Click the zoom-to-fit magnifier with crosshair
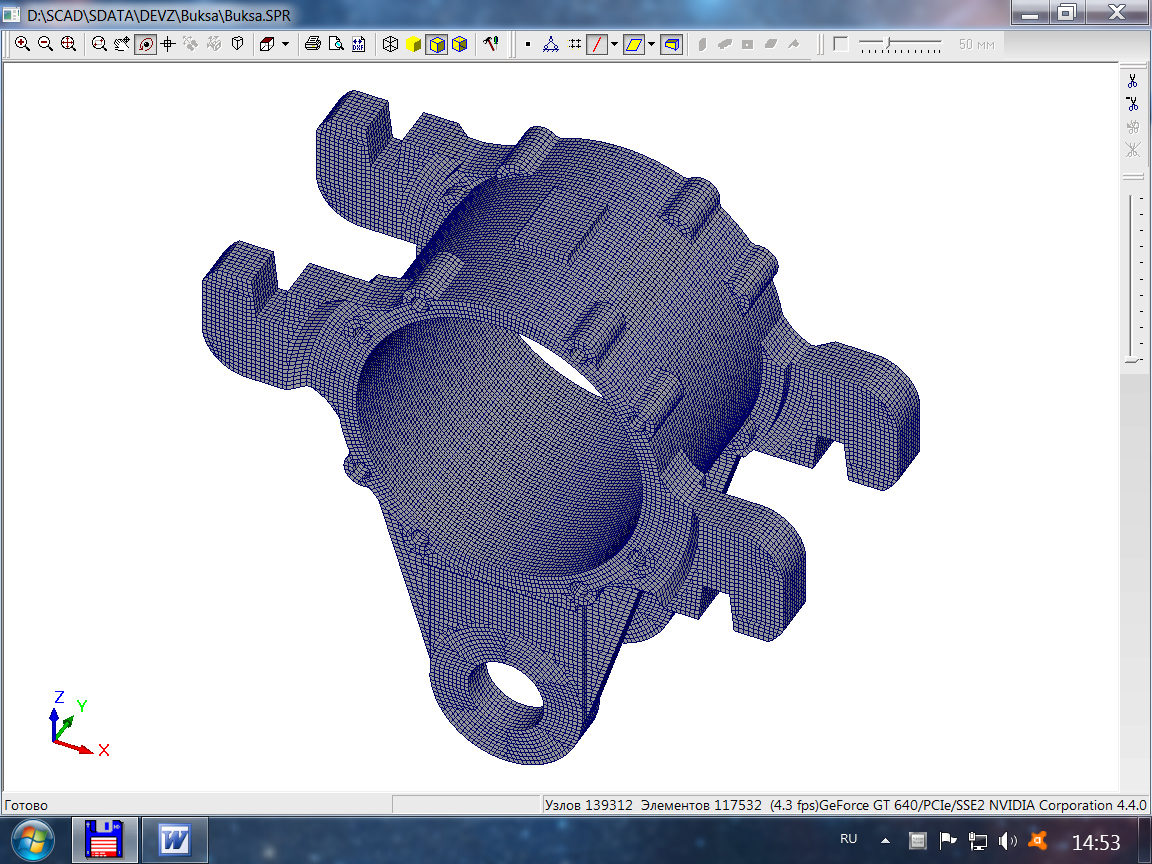Screen dimensions: 1152x864 [68, 44]
